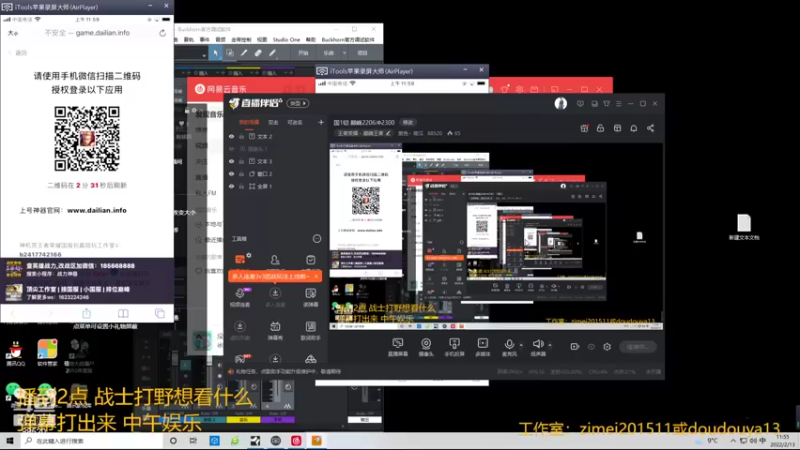The image size is (800, 450).
Task: Add 手机投屏 phone screen source
Action: coord(454,347)
